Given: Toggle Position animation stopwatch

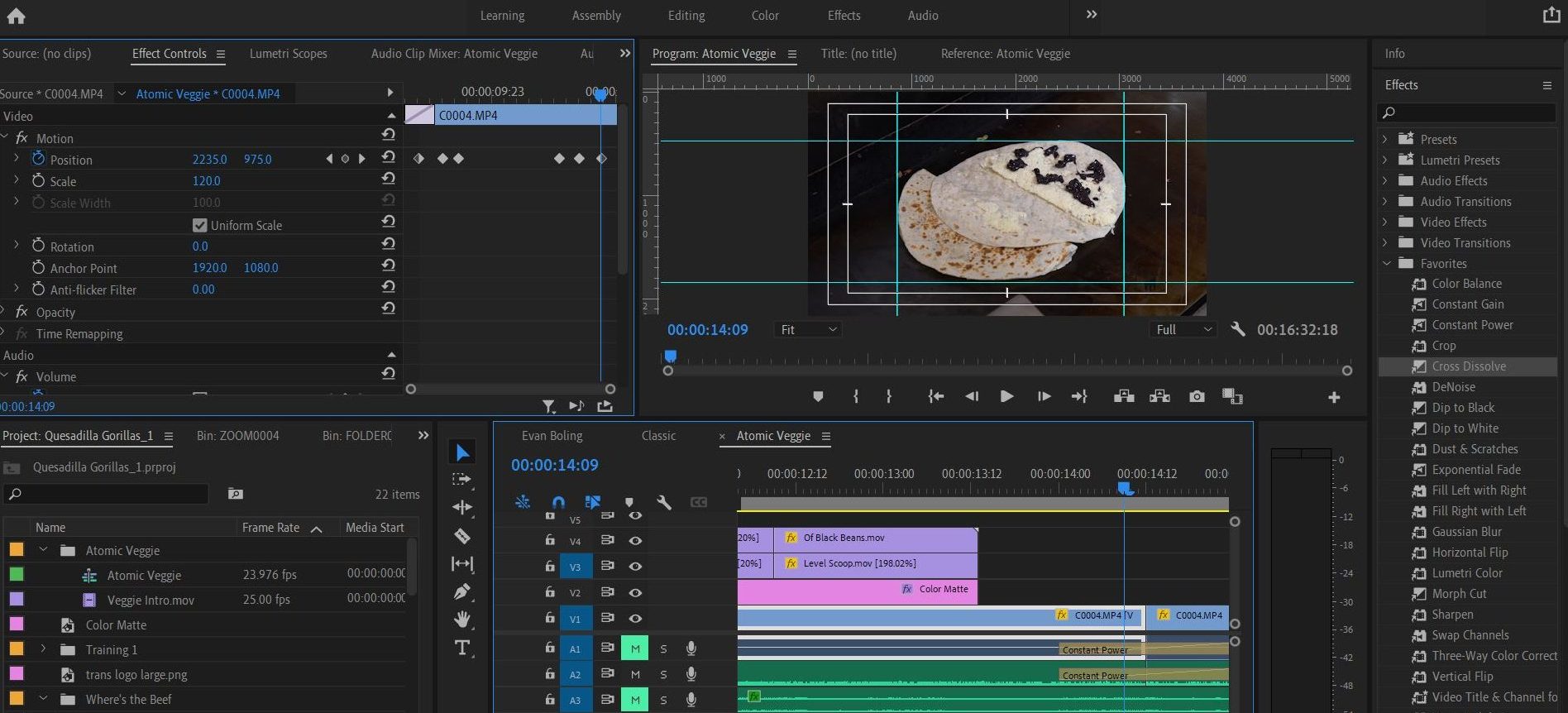Looking at the screenshot, I should [x=38, y=158].
